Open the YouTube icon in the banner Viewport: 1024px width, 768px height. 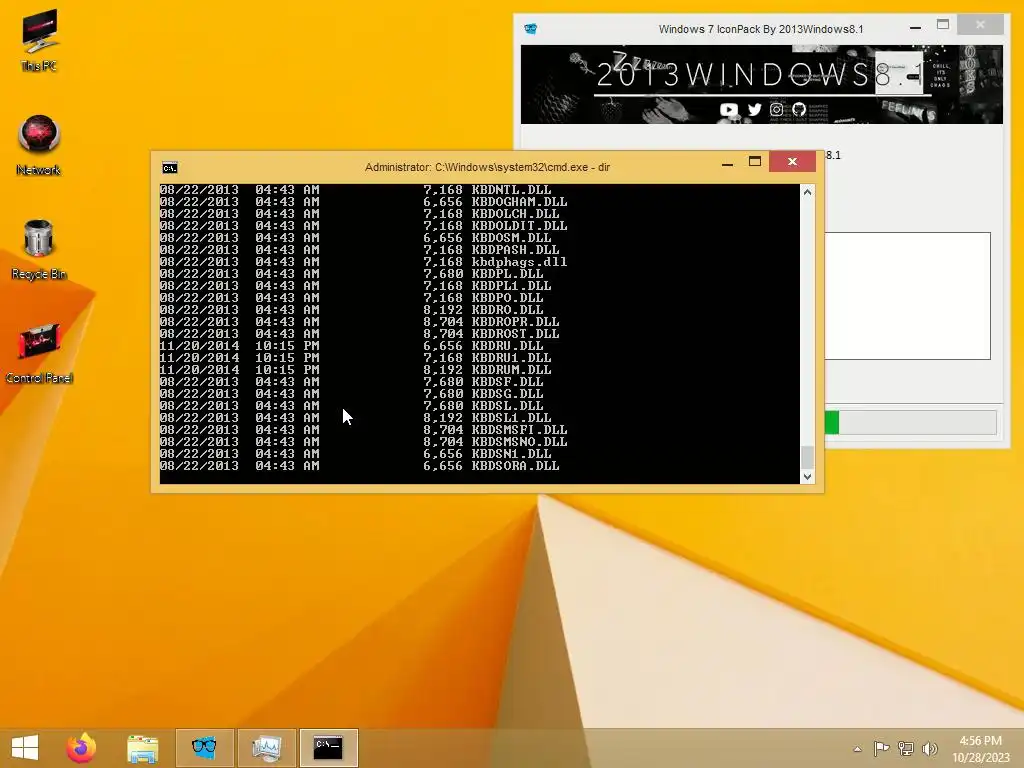[729, 110]
